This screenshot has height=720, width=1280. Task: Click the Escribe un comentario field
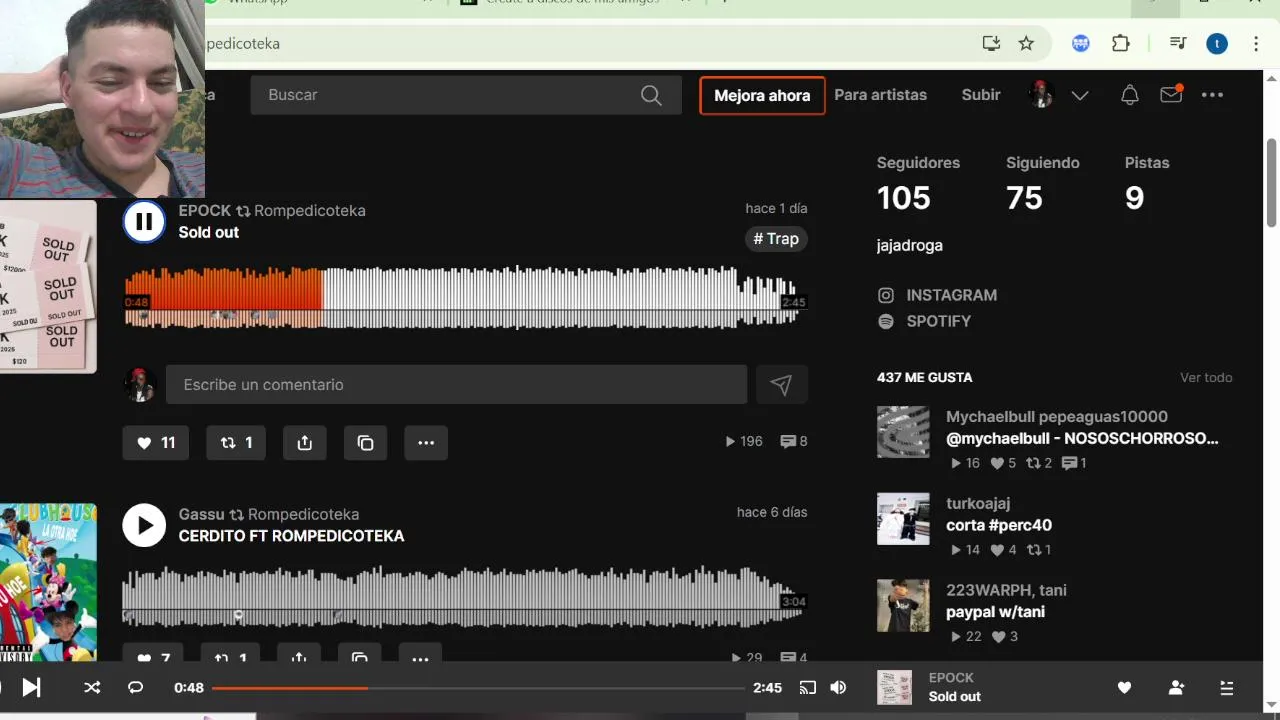pos(456,385)
